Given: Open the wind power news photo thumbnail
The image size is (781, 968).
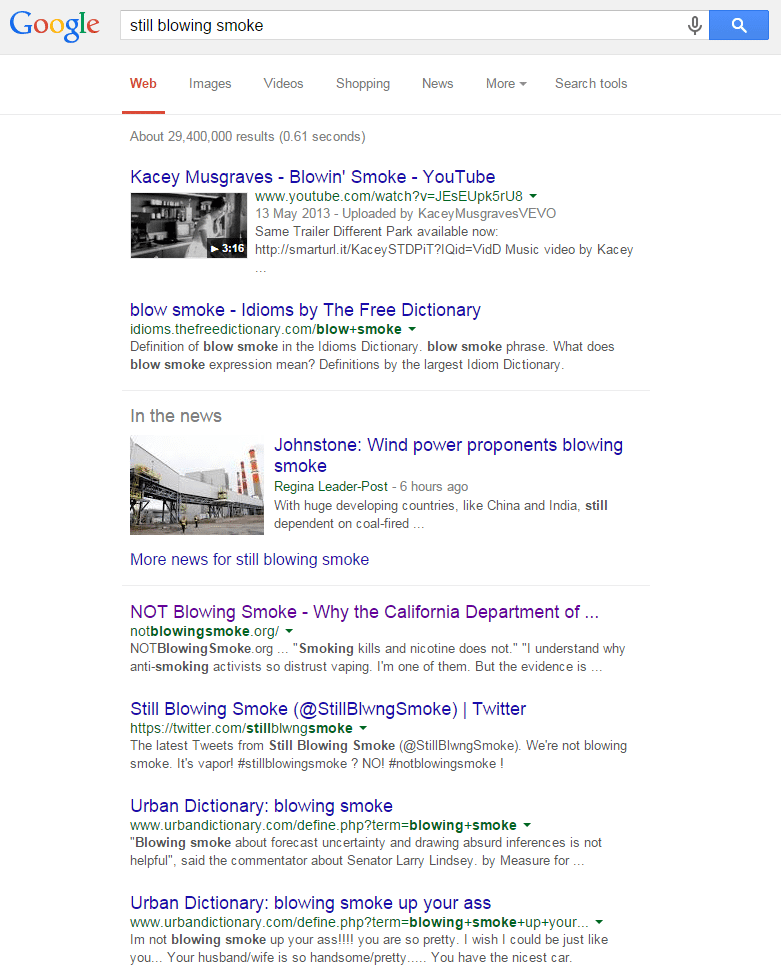Looking at the screenshot, I should coord(197,485).
